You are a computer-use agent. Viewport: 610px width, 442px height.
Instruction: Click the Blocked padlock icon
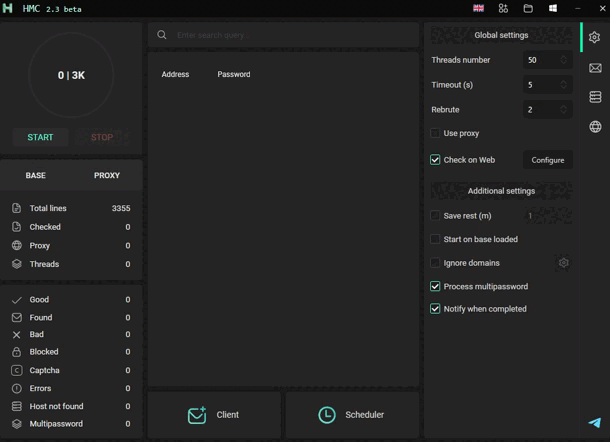click(x=16, y=352)
